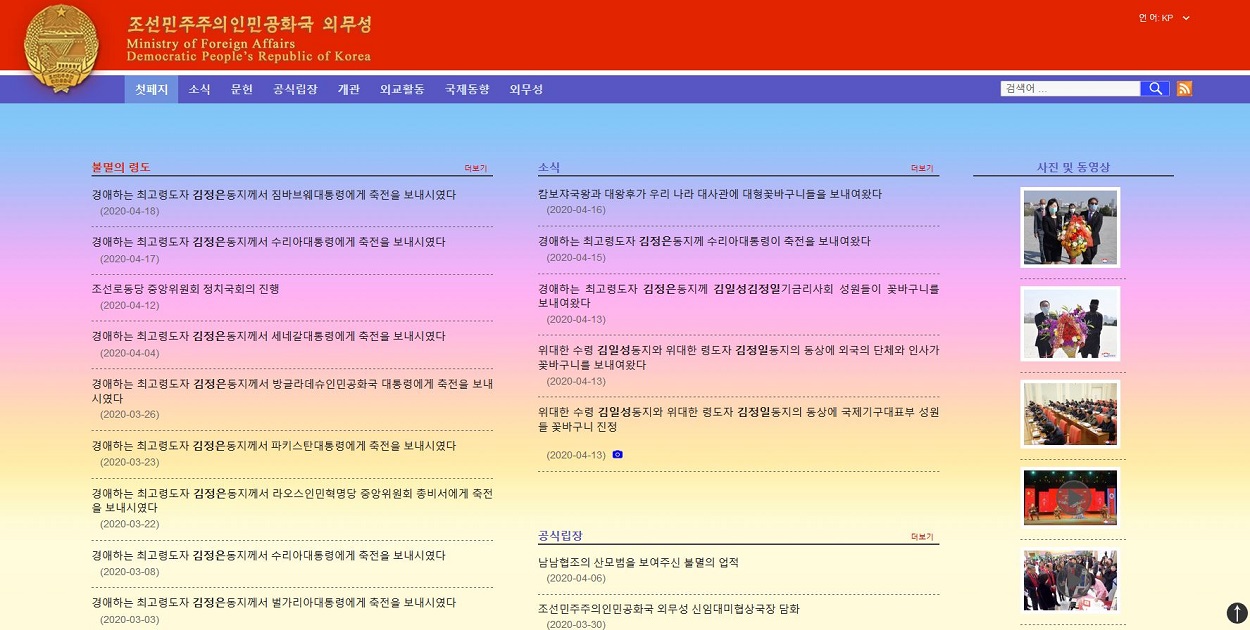1250x630 pixels.
Task: Click the date (2020-04-06)
Action: 576,578
